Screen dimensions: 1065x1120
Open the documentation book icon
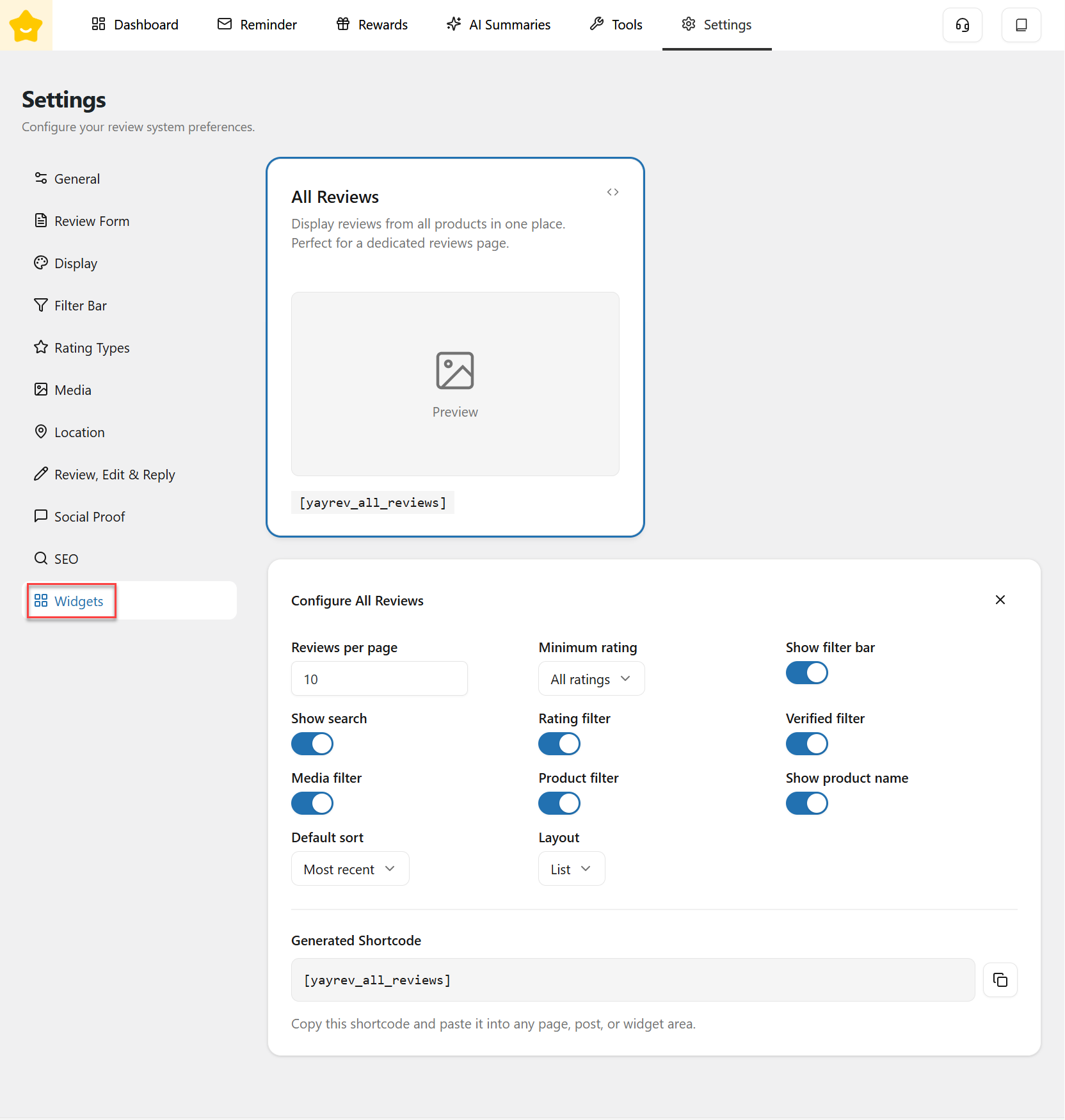click(x=1021, y=25)
